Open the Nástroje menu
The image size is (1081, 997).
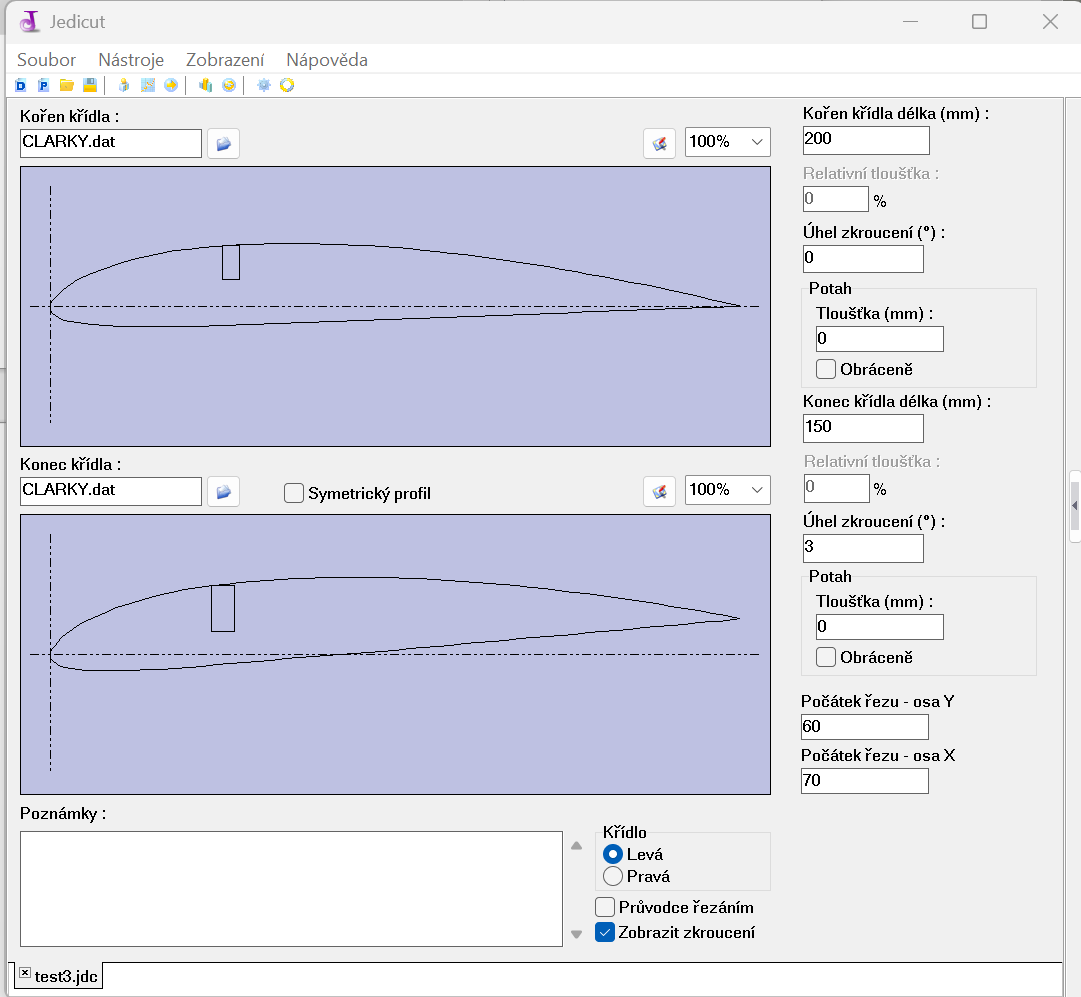(x=131, y=60)
